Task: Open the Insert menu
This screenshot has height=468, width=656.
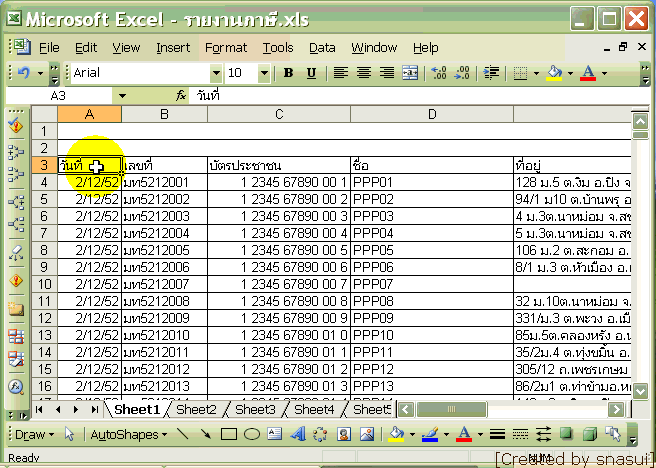Action: tap(173, 48)
